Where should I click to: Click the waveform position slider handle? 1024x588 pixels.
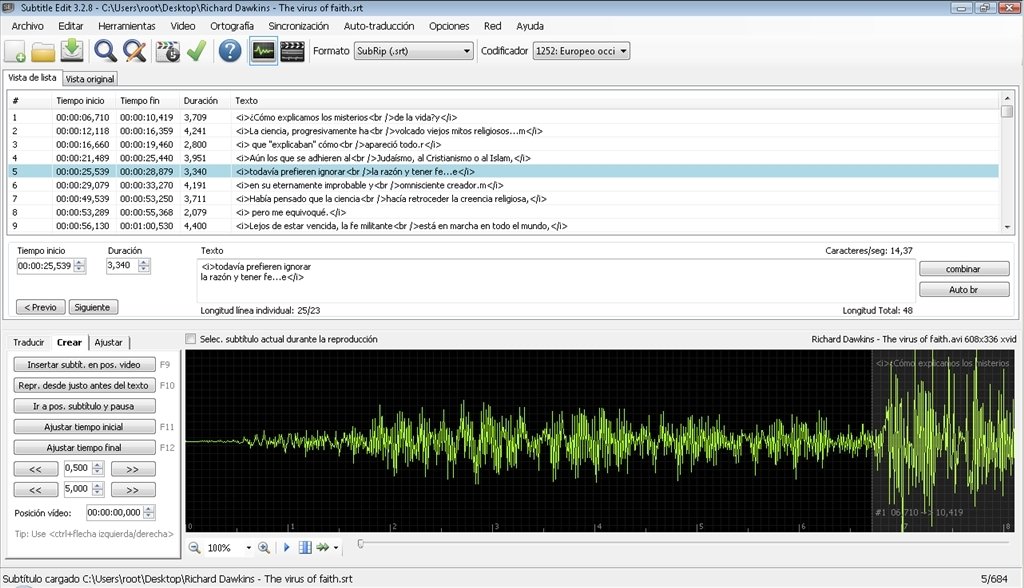point(360,544)
